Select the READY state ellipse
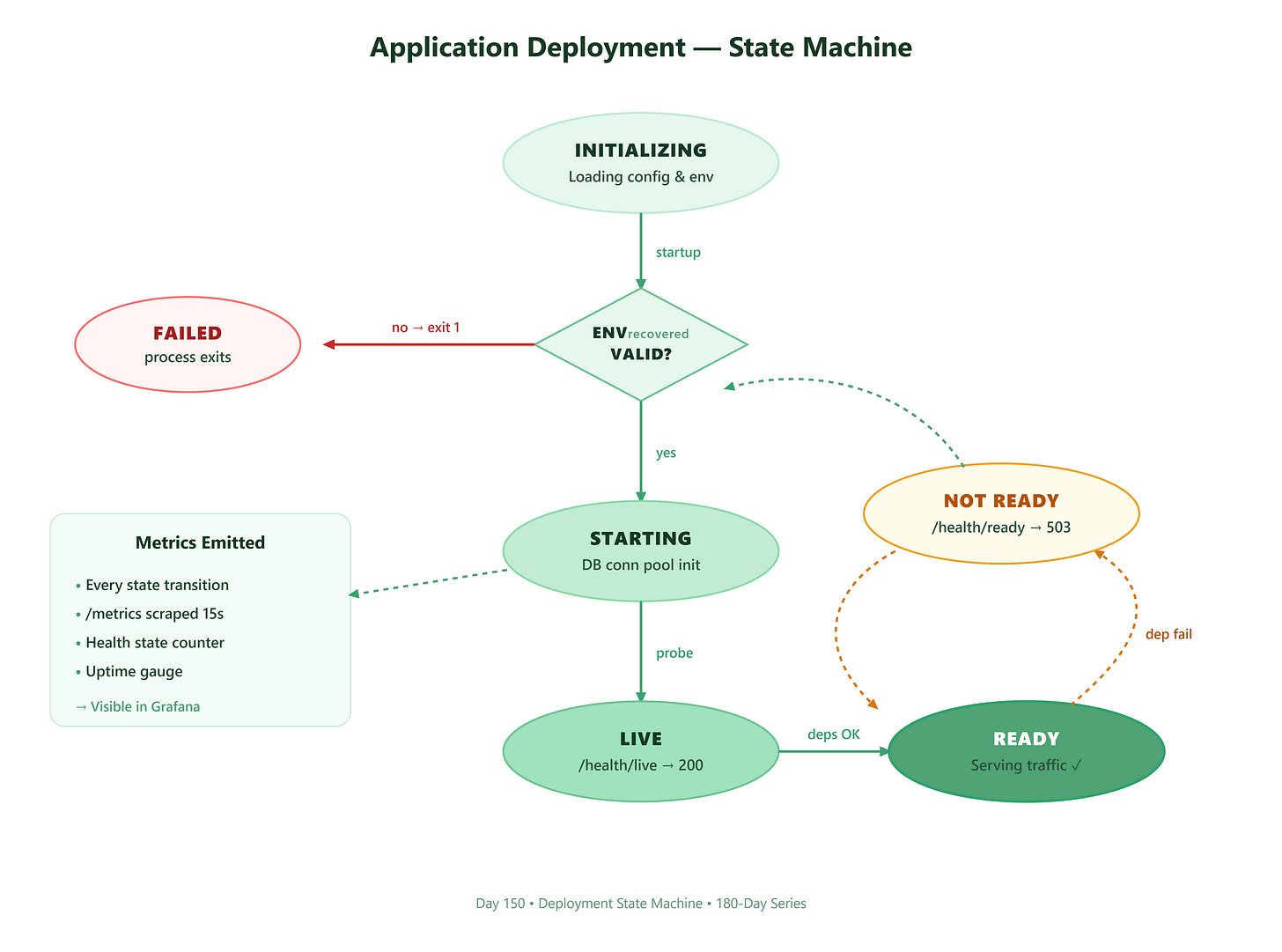This screenshot has width=1282, height=952. 1027,751
